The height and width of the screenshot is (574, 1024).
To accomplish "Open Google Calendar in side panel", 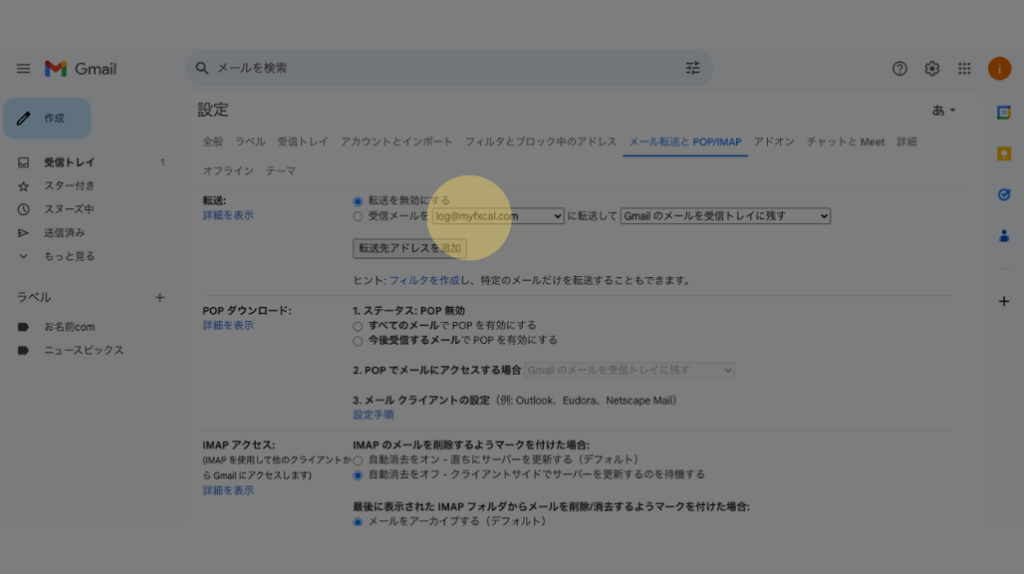I will (x=1004, y=113).
